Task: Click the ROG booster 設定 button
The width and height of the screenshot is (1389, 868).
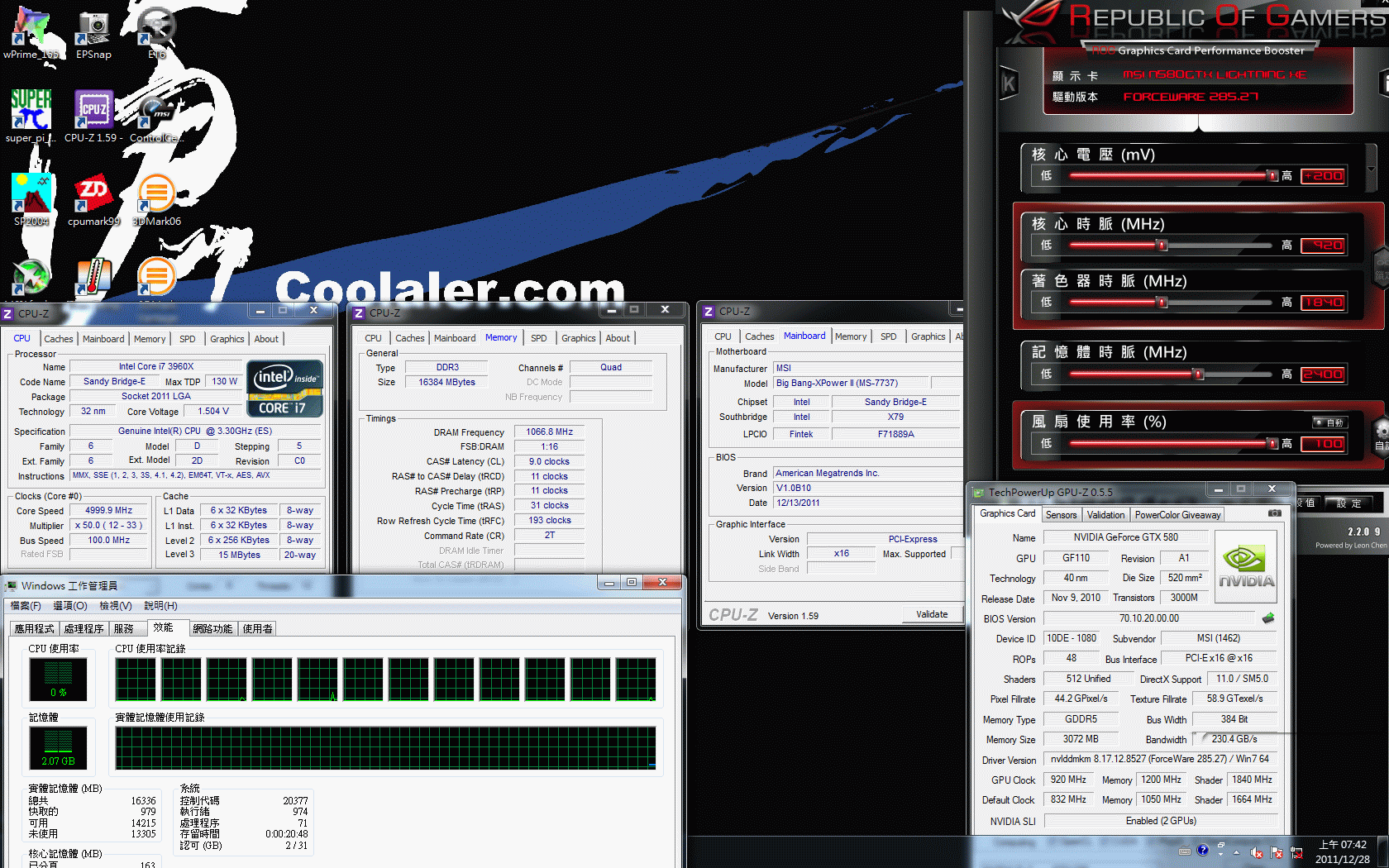Action: point(1348,503)
